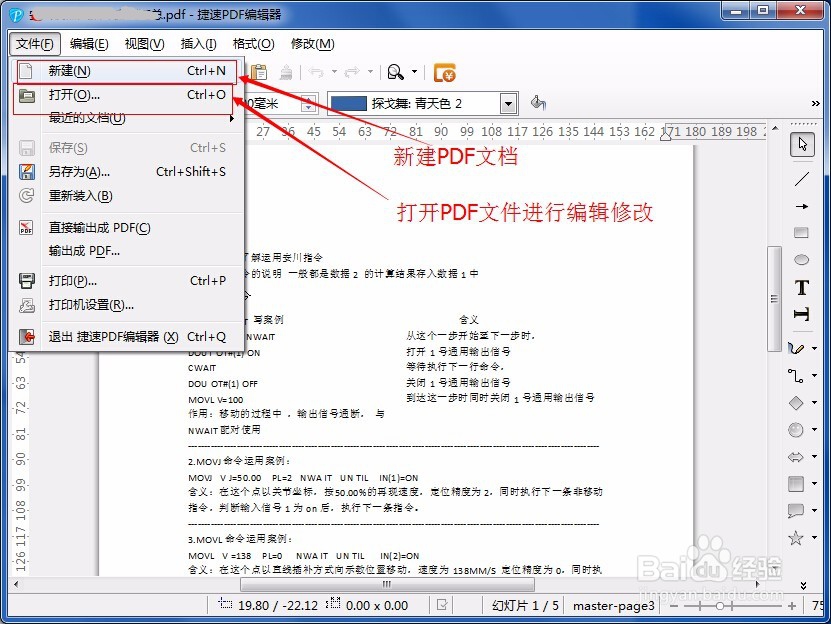831x624 pixels.
Task: Choose 另存为(A)... menu entry
Action: (125, 172)
